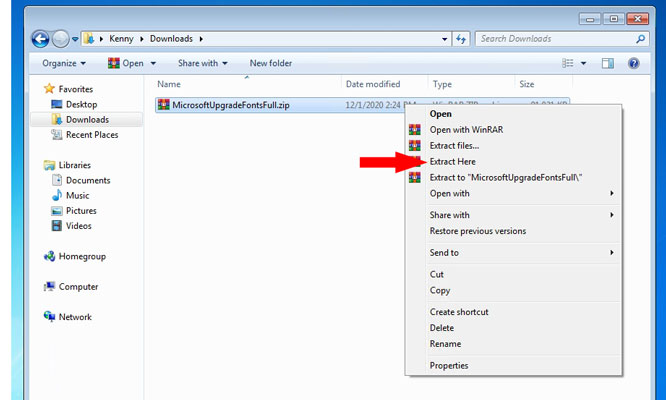666x400 pixels.
Task: Open Desktop in the navigation pane
Action: point(82,104)
